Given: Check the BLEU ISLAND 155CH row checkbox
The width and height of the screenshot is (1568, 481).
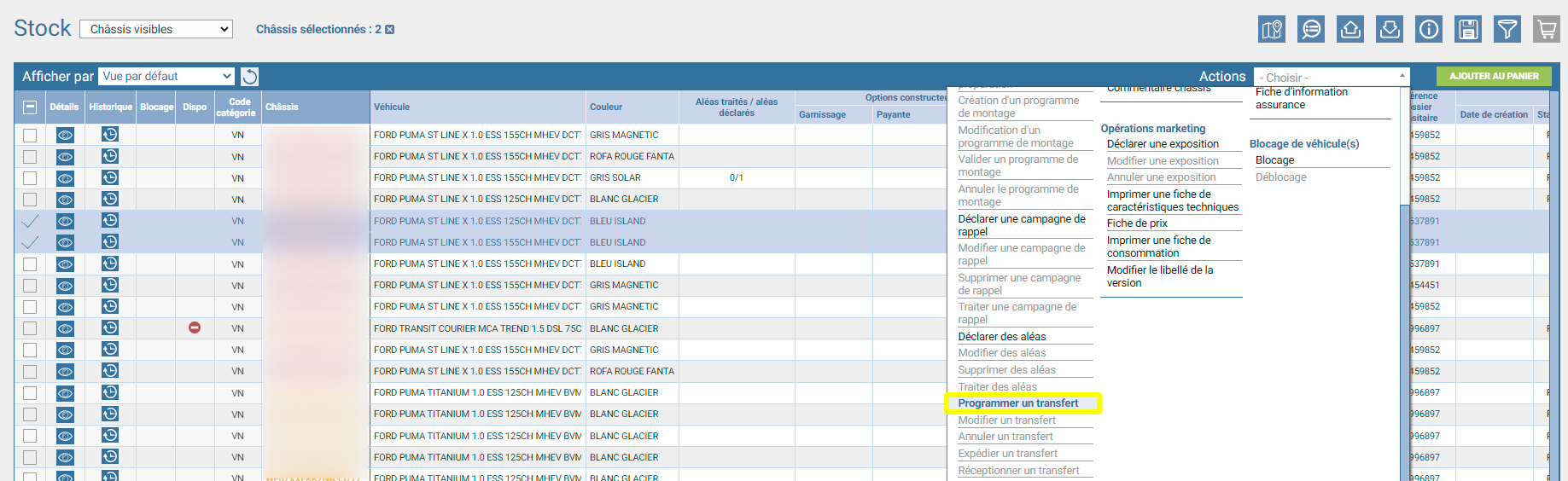Looking at the screenshot, I should click(30, 264).
